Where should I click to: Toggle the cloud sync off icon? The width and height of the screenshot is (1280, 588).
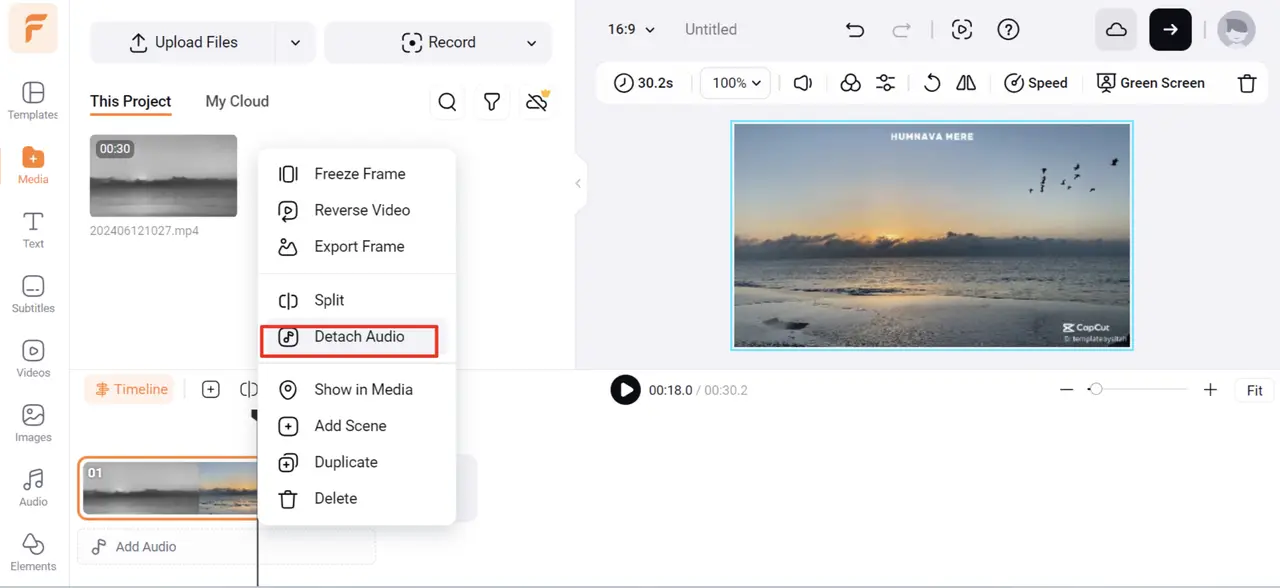[537, 102]
